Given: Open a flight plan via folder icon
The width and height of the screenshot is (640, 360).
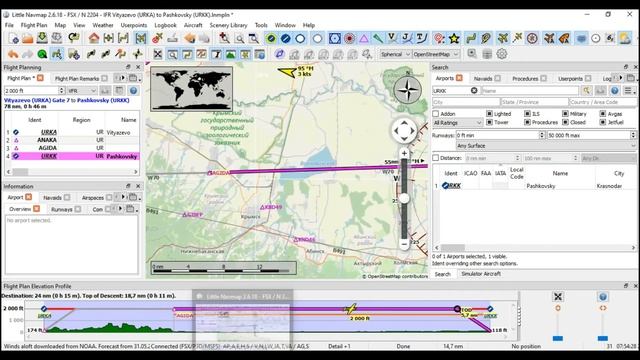Looking at the screenshot, I should coord(27,38).
